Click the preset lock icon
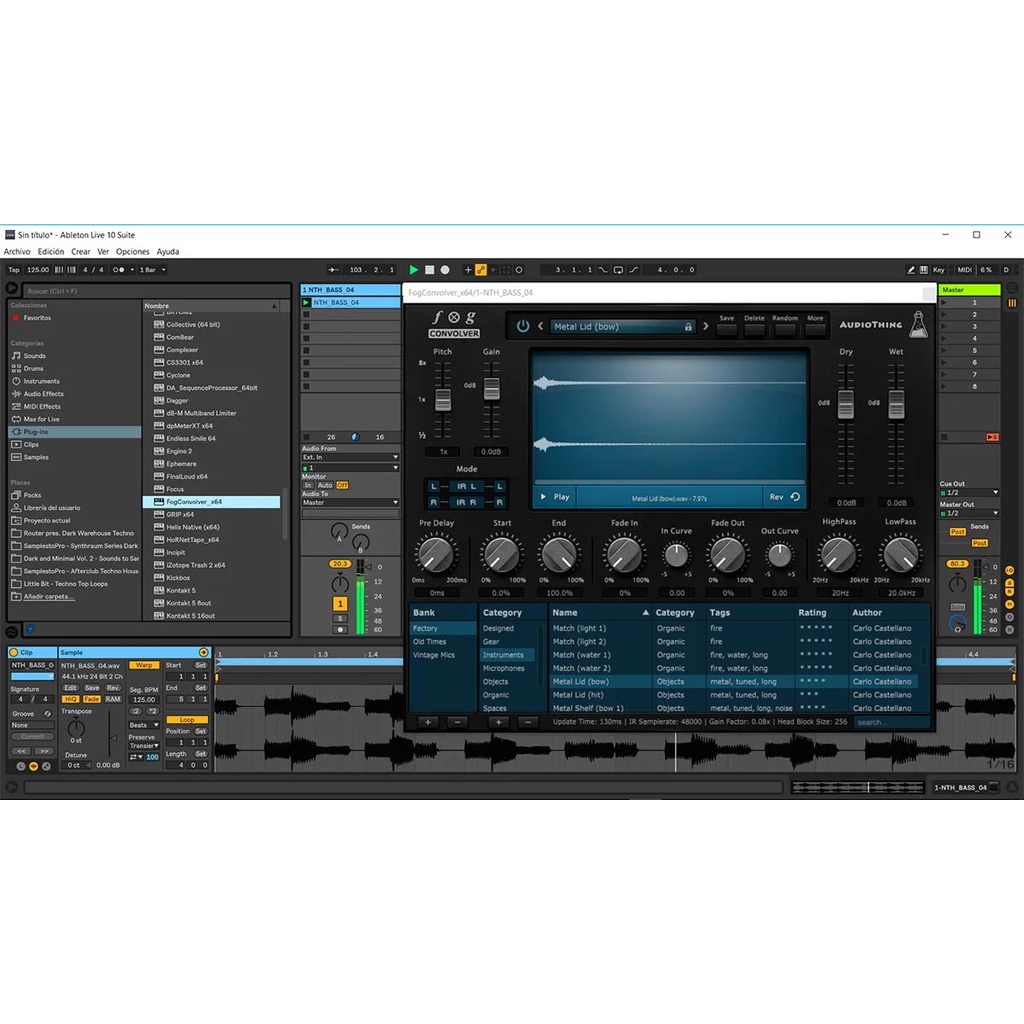The width and height of the screenshot is (1024, 1024). coord(688,327)
